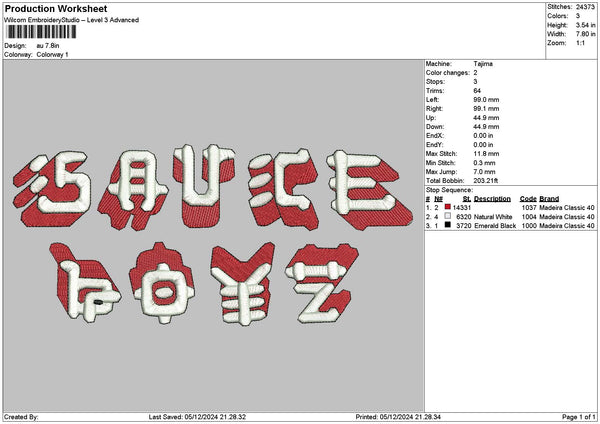Click the Natural White color swatch

click(x=448, y=216)
